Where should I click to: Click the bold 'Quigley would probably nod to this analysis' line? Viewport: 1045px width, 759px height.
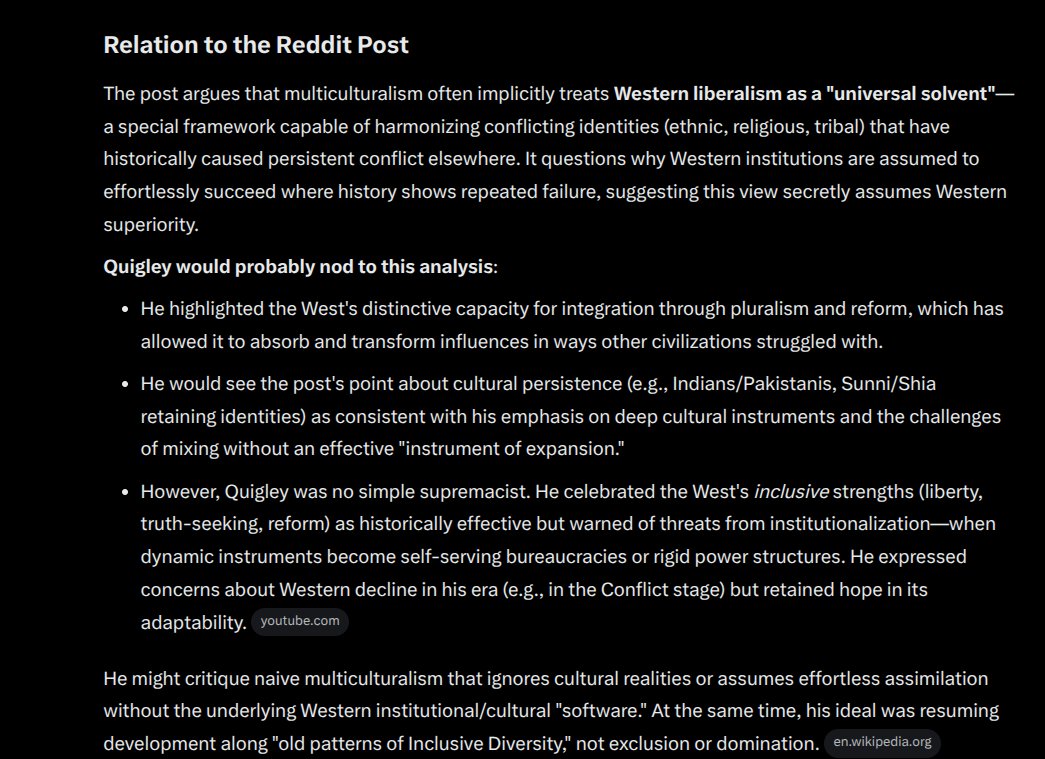[298, 267]
